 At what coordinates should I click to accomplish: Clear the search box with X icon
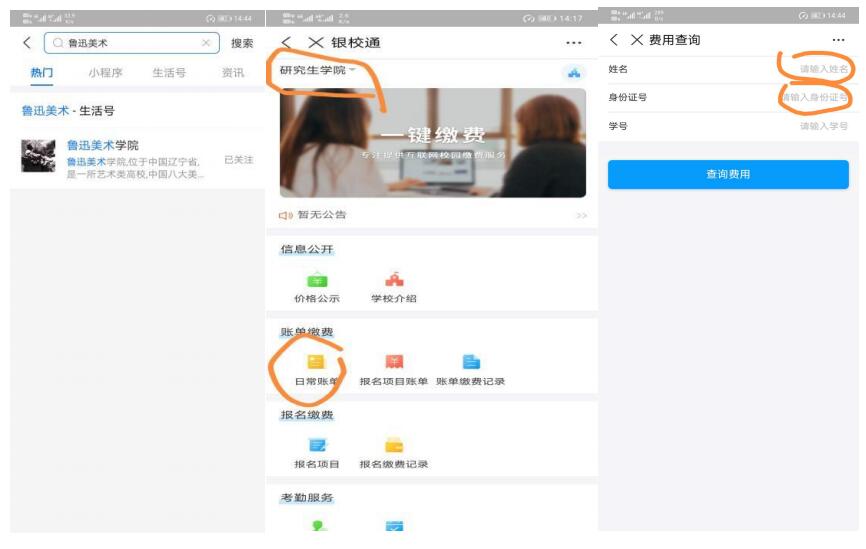tap(205, 43)
